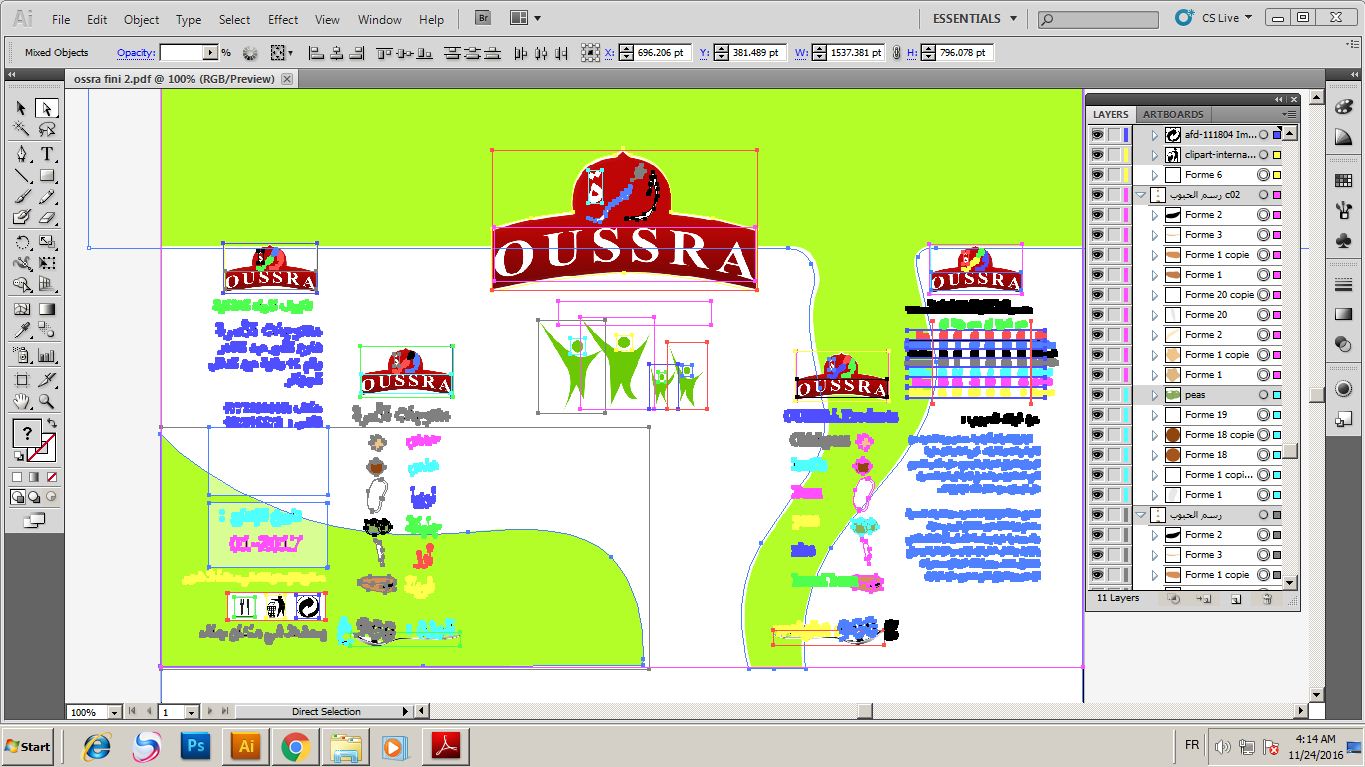Select the Hand tool
Viewport: 1365px width, 767px height.
coord(21,402)
